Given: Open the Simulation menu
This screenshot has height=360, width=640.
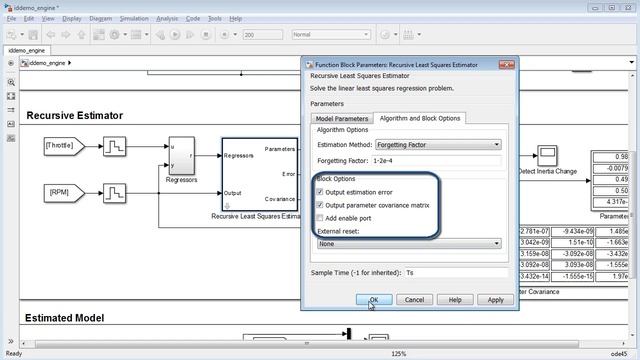Looking at the screenshot, I should pos(134,19).
